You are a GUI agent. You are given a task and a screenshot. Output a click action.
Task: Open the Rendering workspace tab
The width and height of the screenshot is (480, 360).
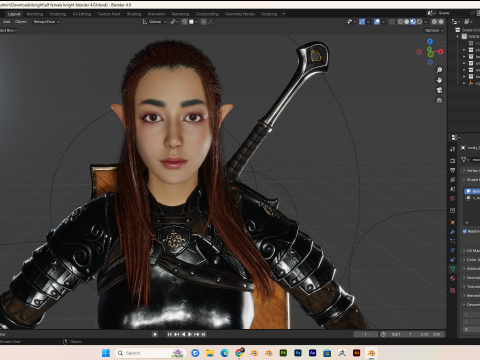click(x=180, y=14)
